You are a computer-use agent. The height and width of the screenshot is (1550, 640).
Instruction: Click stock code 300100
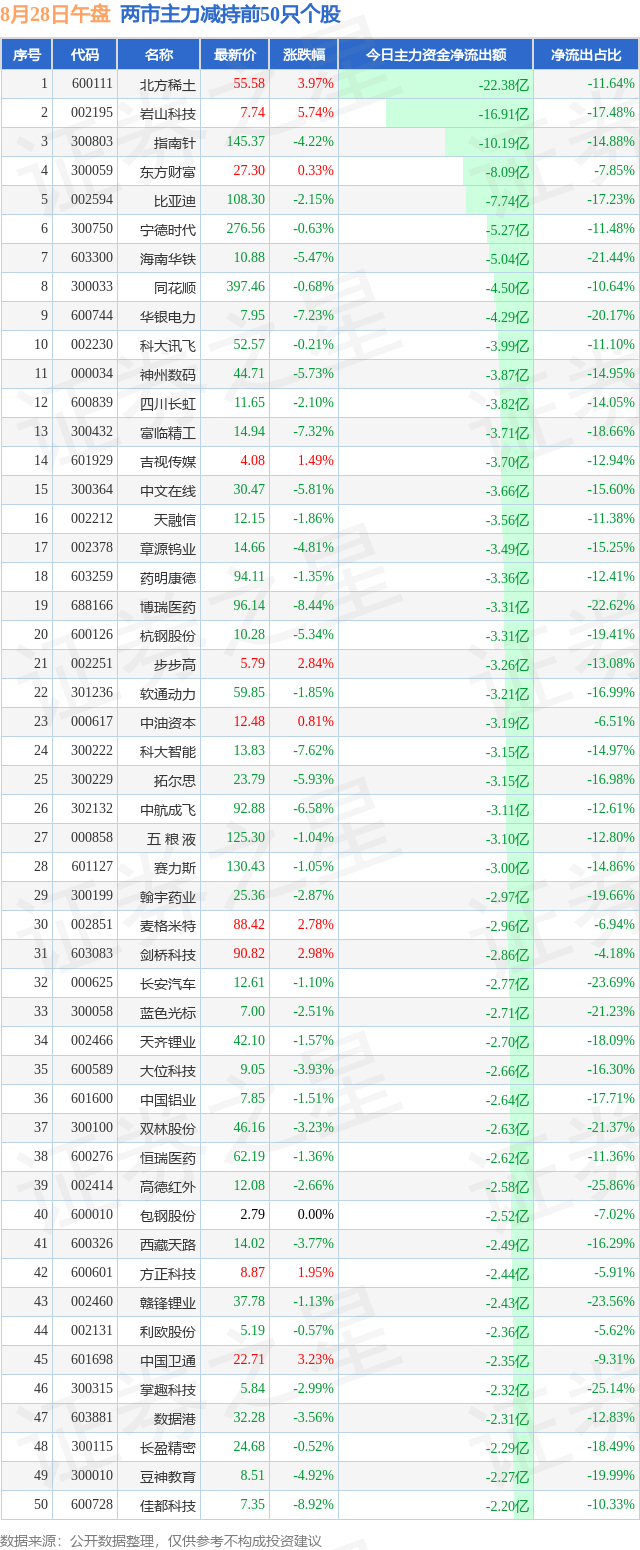pyautogui.click(x=92, y=1128)
